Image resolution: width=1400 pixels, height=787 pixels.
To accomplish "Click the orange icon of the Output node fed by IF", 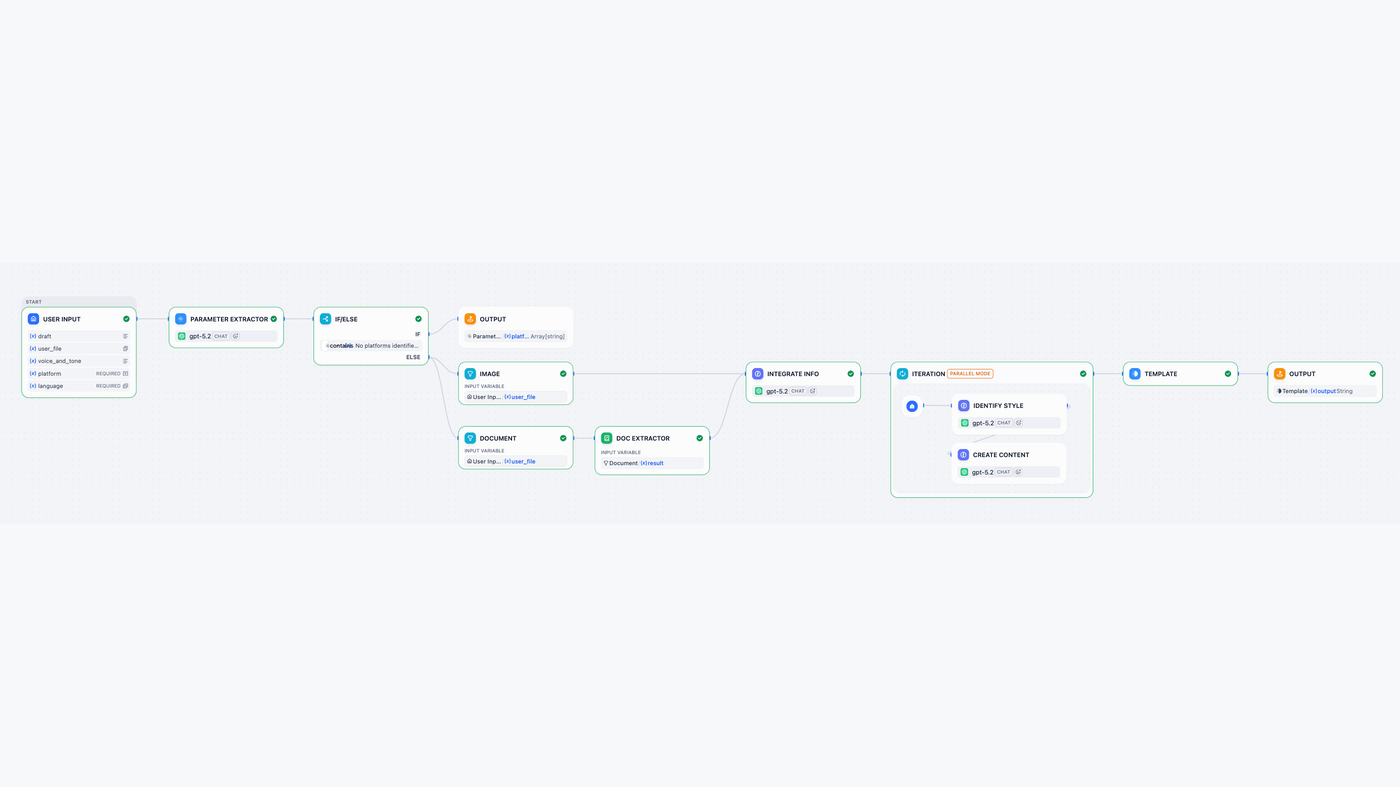I will click(x=470, y=319).
